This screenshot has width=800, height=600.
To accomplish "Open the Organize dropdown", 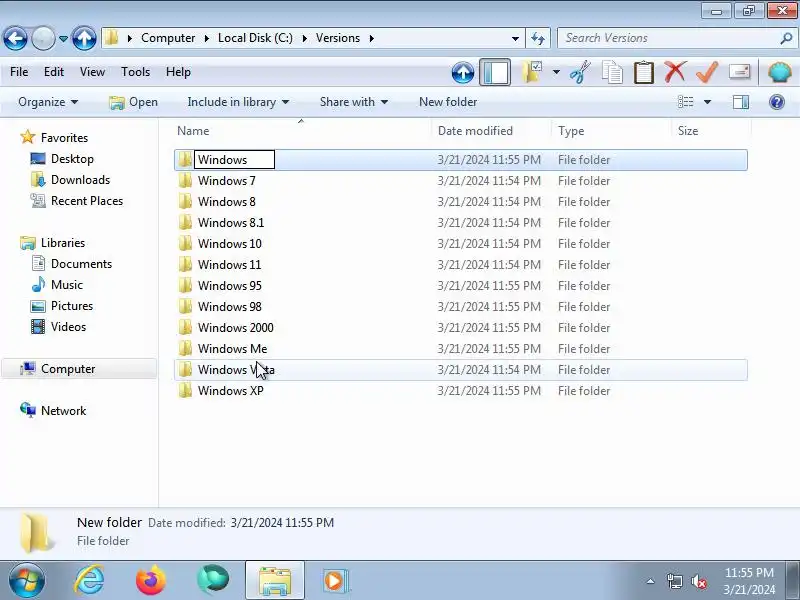I will tap(48, 102).
